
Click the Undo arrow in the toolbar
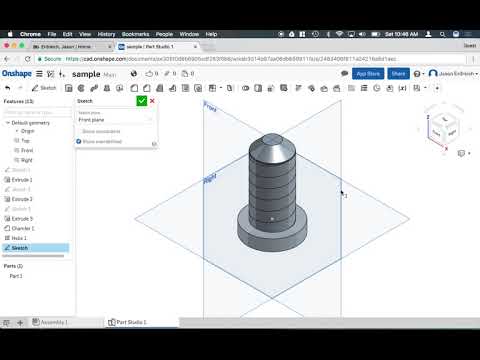8,88
